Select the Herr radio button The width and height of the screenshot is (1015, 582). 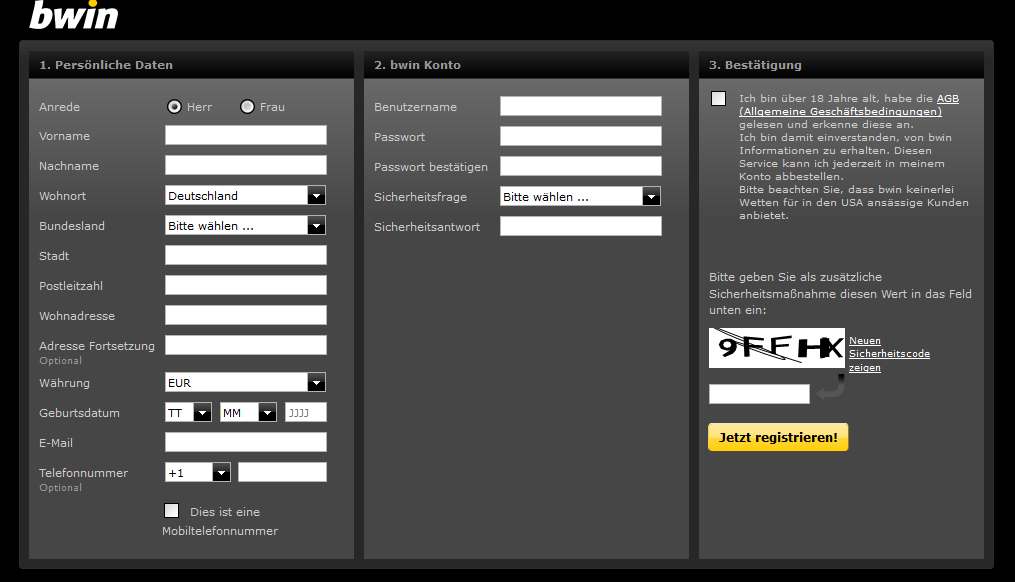click(x=174, y=107)
